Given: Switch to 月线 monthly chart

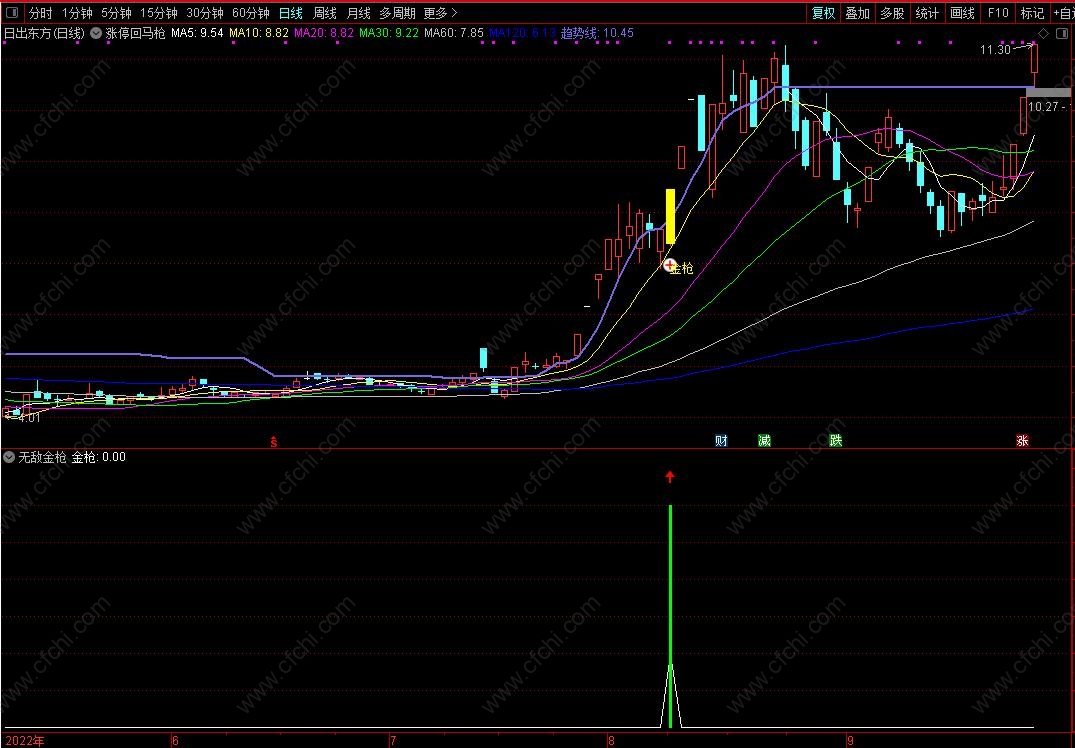Looking at the screenshot, I should click(x=358, y=13).
